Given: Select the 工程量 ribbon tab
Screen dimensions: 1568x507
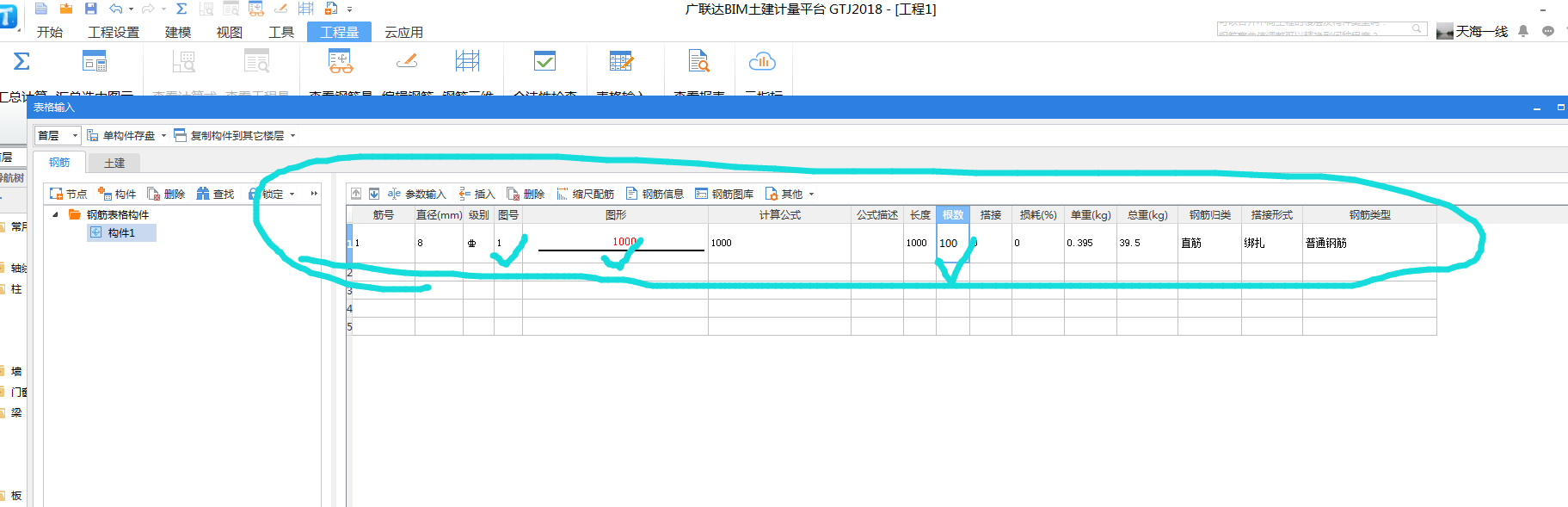Looking at the screenshot, I should (x=339, y=32).
